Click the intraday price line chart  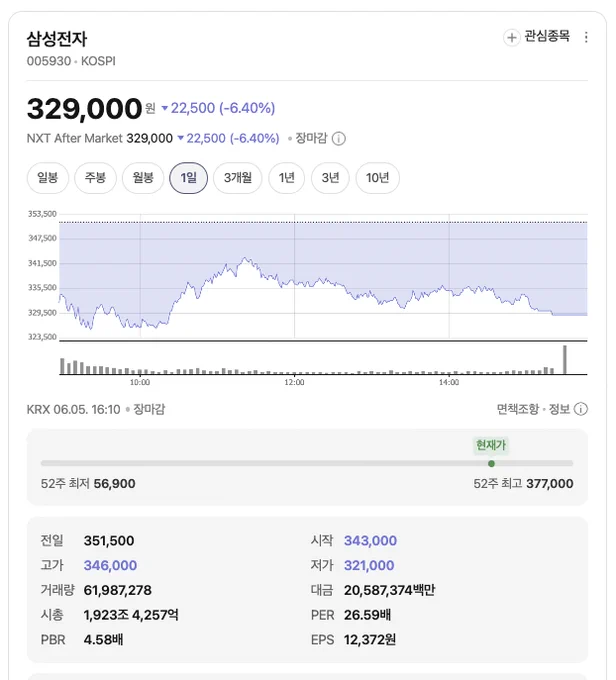[323, 276]
